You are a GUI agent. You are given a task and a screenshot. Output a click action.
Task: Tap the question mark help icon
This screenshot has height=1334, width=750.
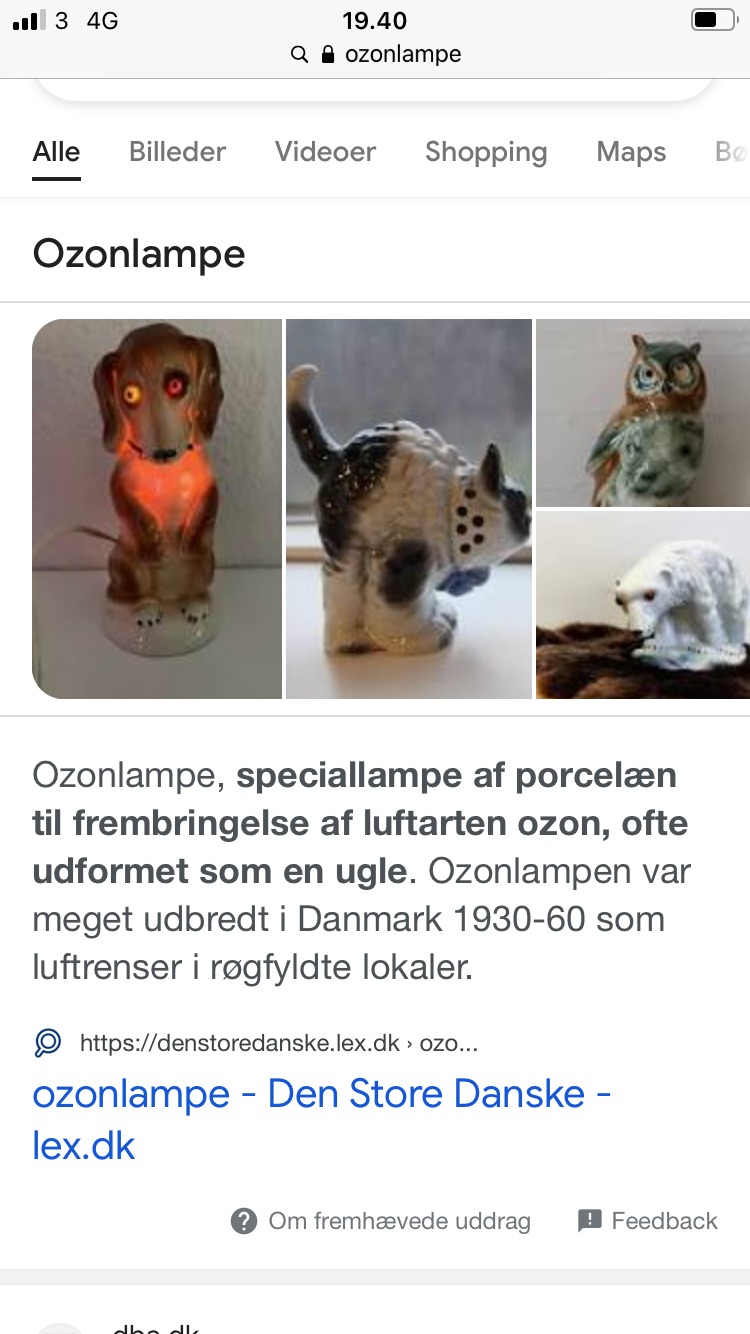(243, 1221)
